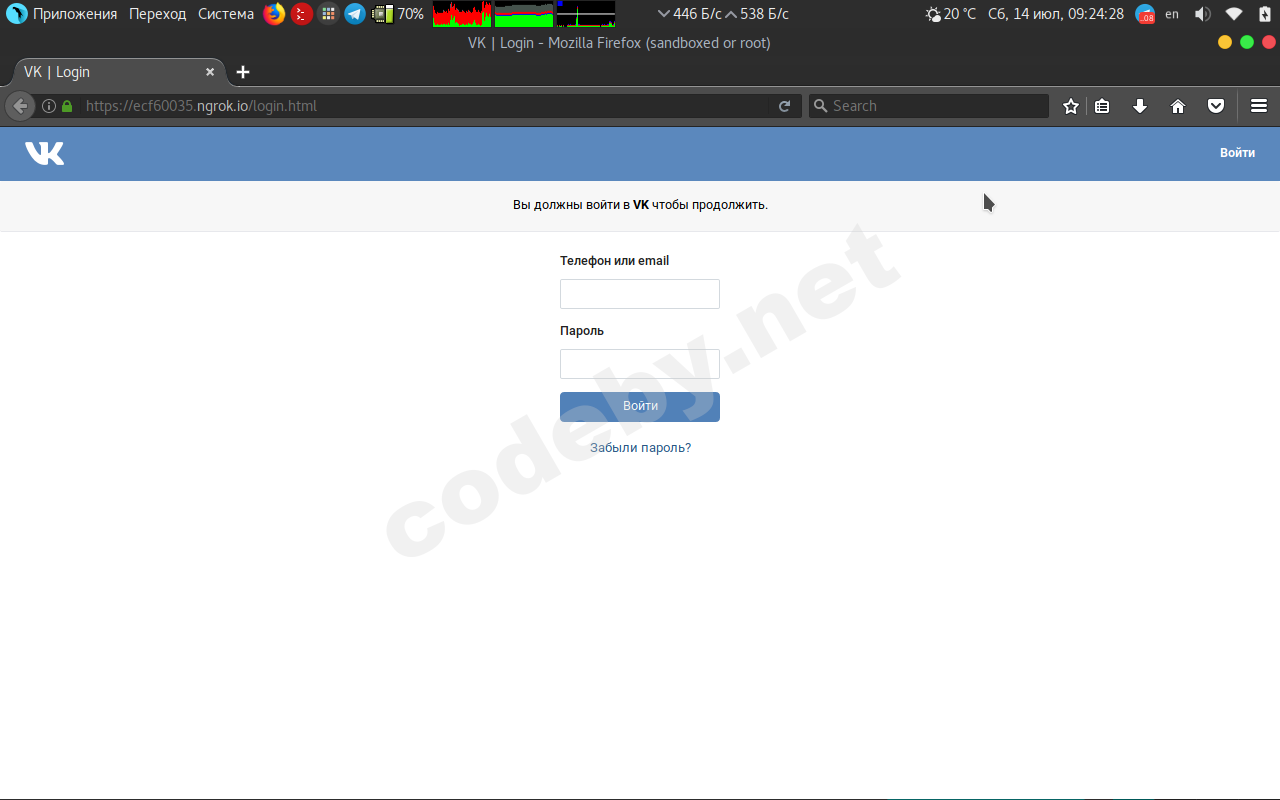Minimize Firefox with the yellow window button
The image size is (1280, 800).
tap(1225, 42)
